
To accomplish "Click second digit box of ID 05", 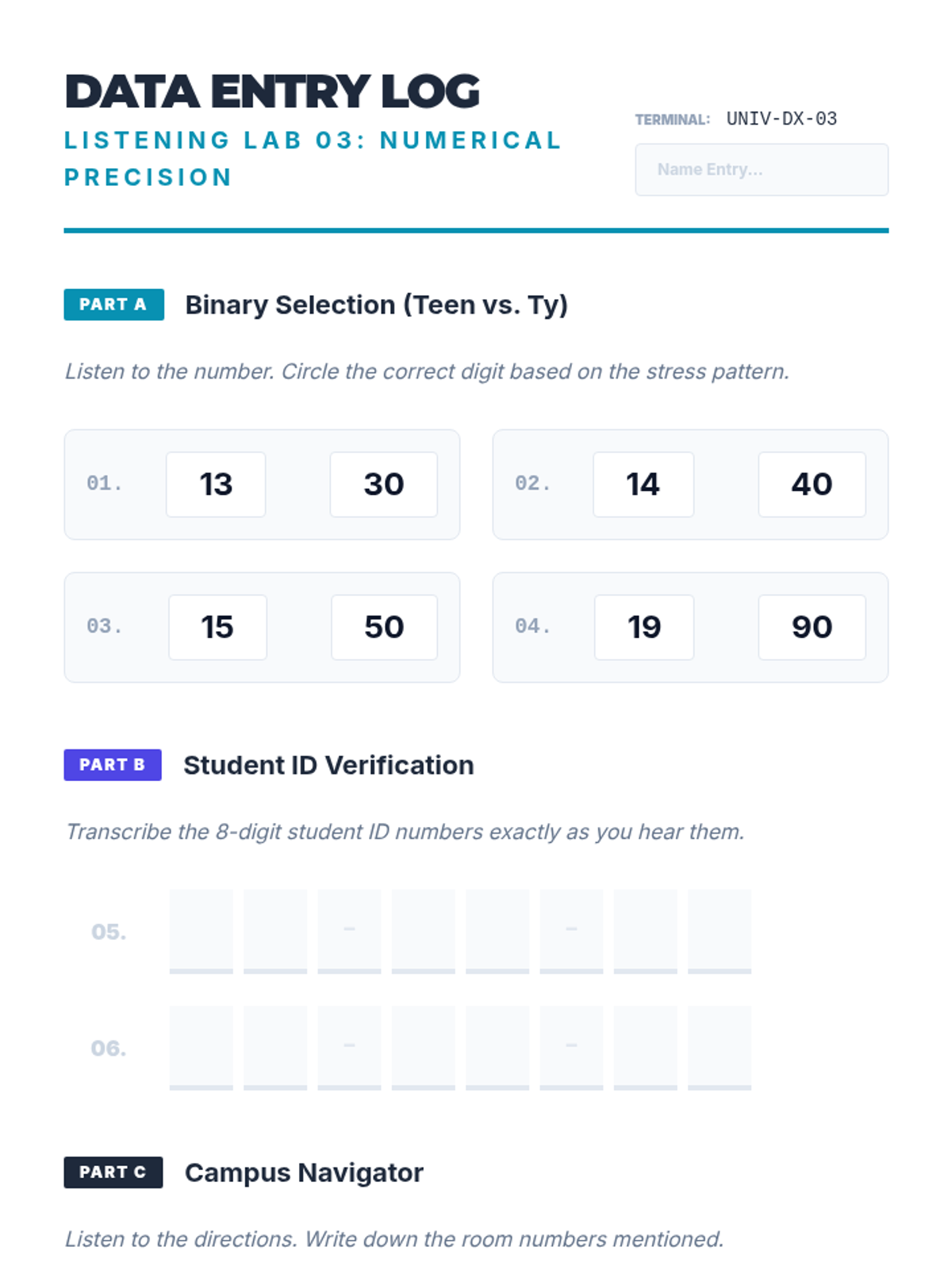I will [x=275, y=930].
